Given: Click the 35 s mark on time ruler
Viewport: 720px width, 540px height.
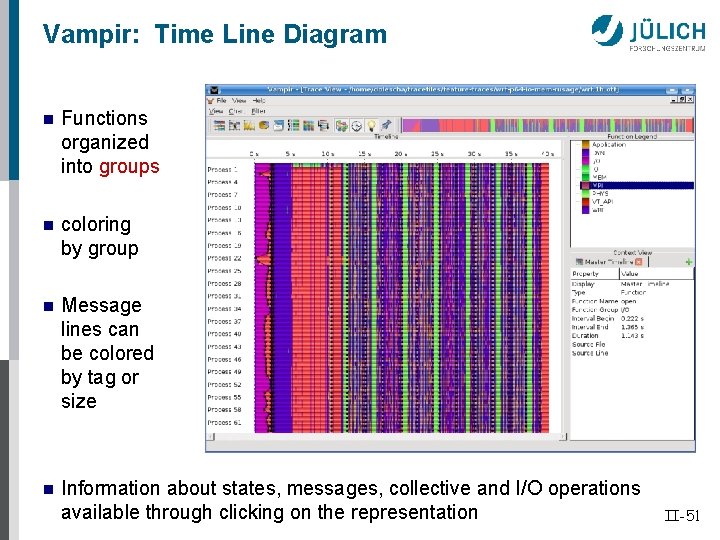Looking at the screenshot, I should pyautogui.click(x=511, y=154).
